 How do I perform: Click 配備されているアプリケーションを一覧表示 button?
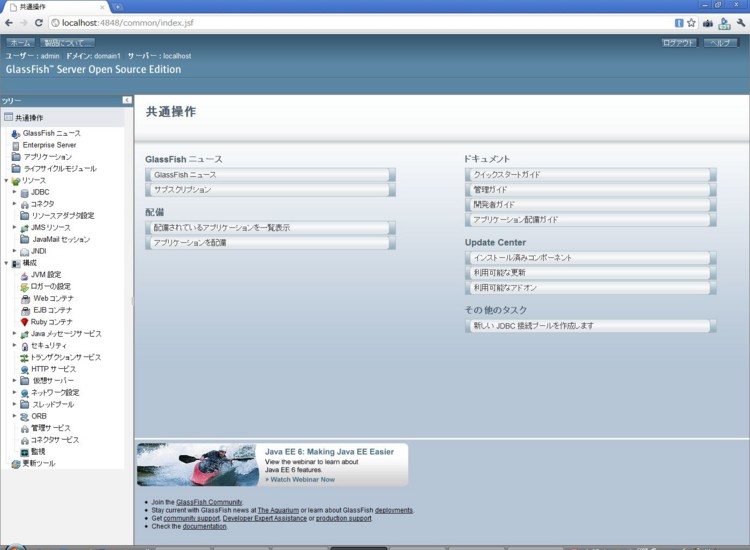[270, 228]
